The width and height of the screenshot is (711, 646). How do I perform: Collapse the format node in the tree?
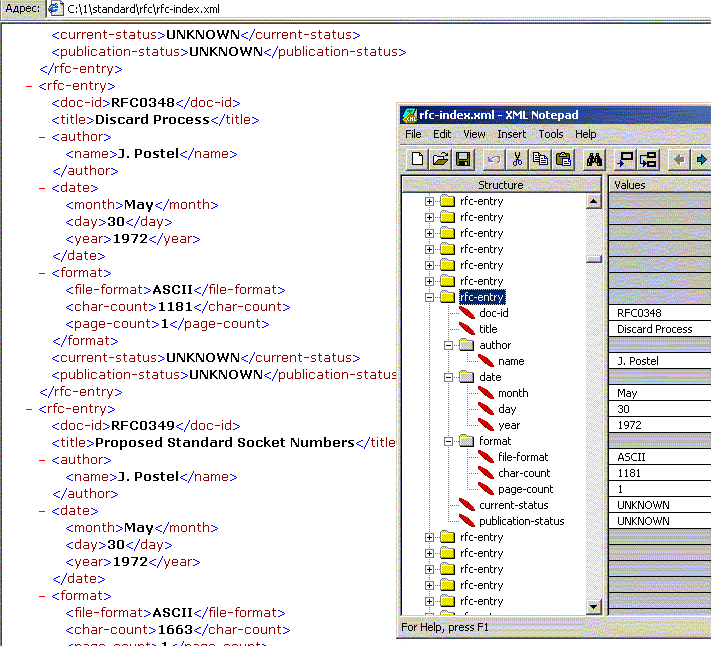(x=448, y=441)
